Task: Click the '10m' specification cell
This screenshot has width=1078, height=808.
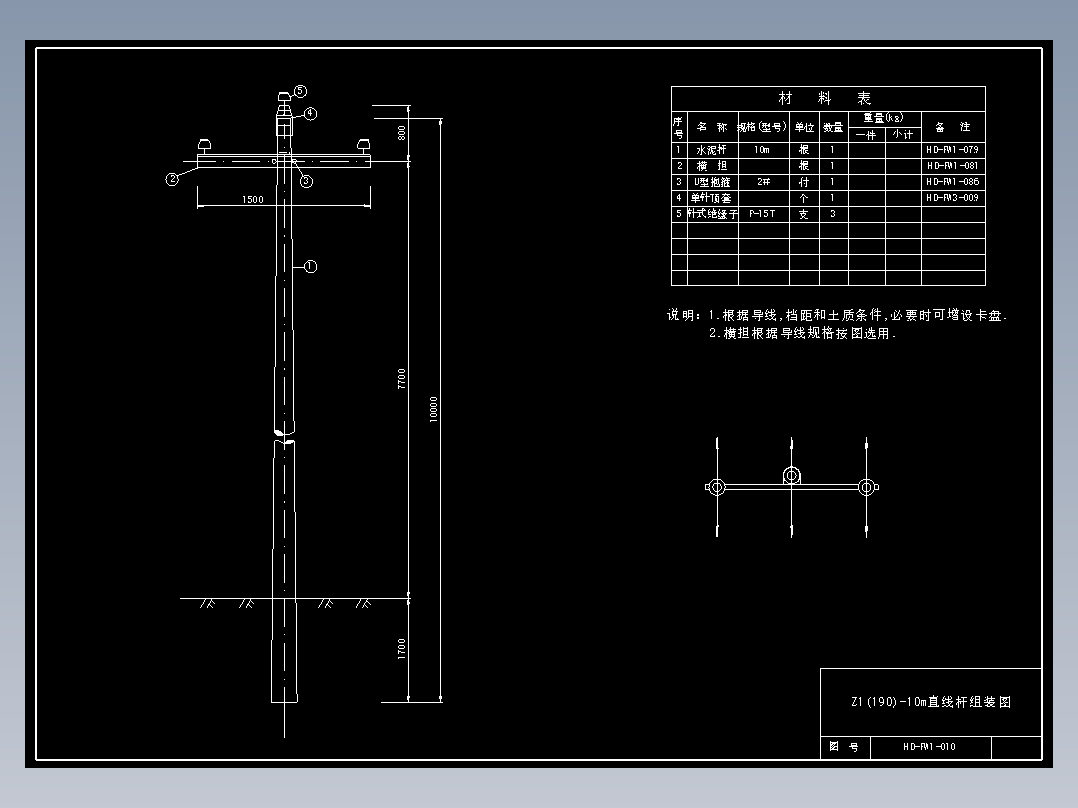Action: pos(763,150)
